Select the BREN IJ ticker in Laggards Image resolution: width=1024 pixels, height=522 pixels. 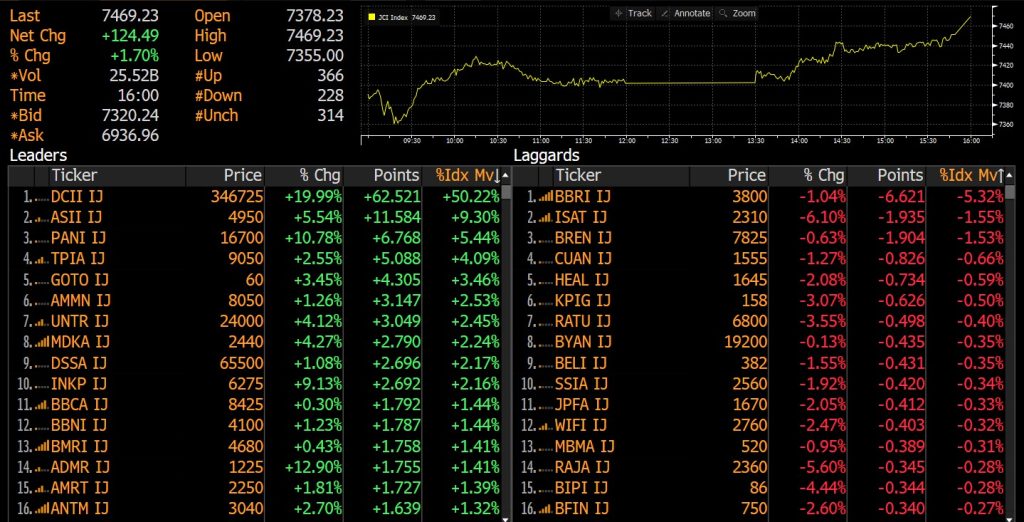click(583, 238)
